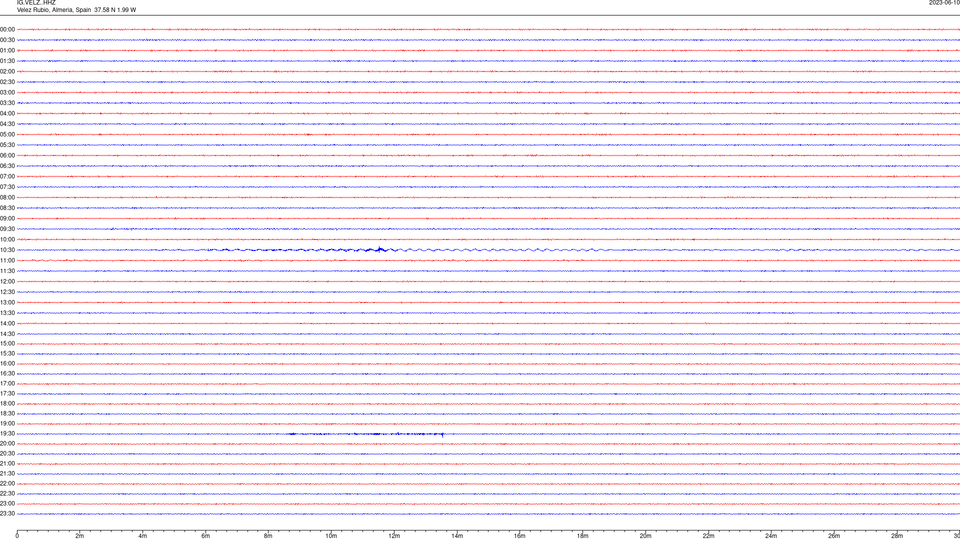Screen dimensions: 960x540
Task: Click the 0 mark on the minute axis
Action: 17,536
